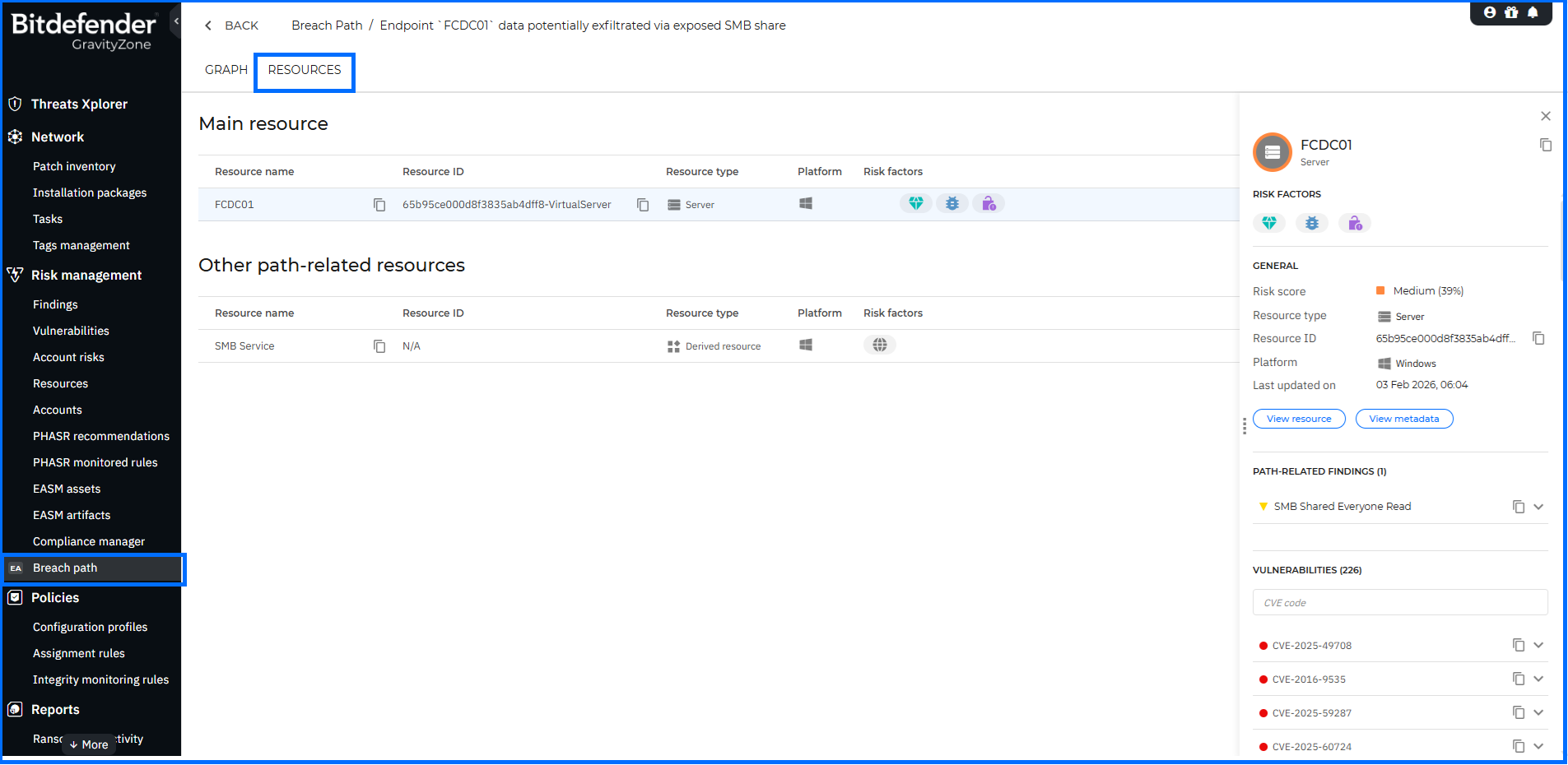Click the globe risk factor icon for SMB Service
This screenshot has width=1568, height=765.
[x=880, y=345]
